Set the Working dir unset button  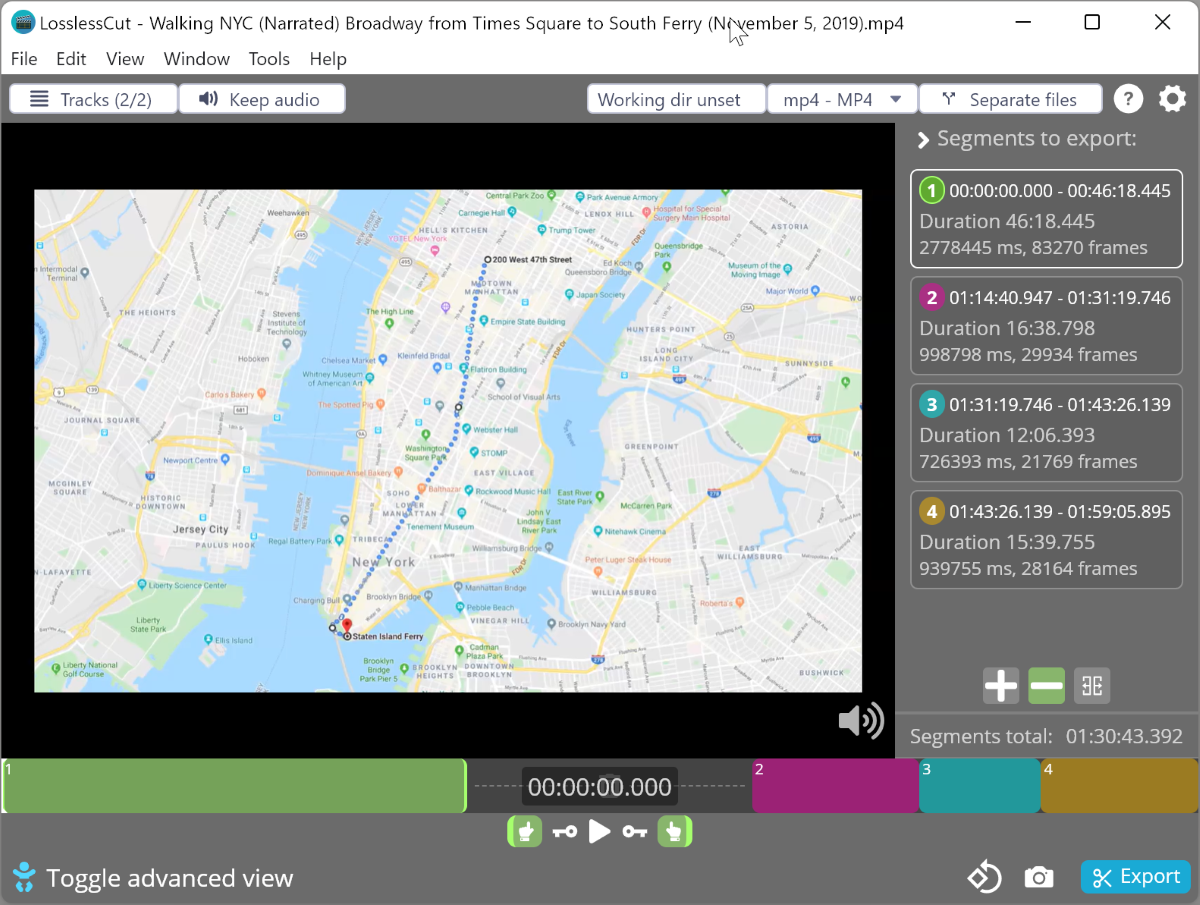pos(676,99)
